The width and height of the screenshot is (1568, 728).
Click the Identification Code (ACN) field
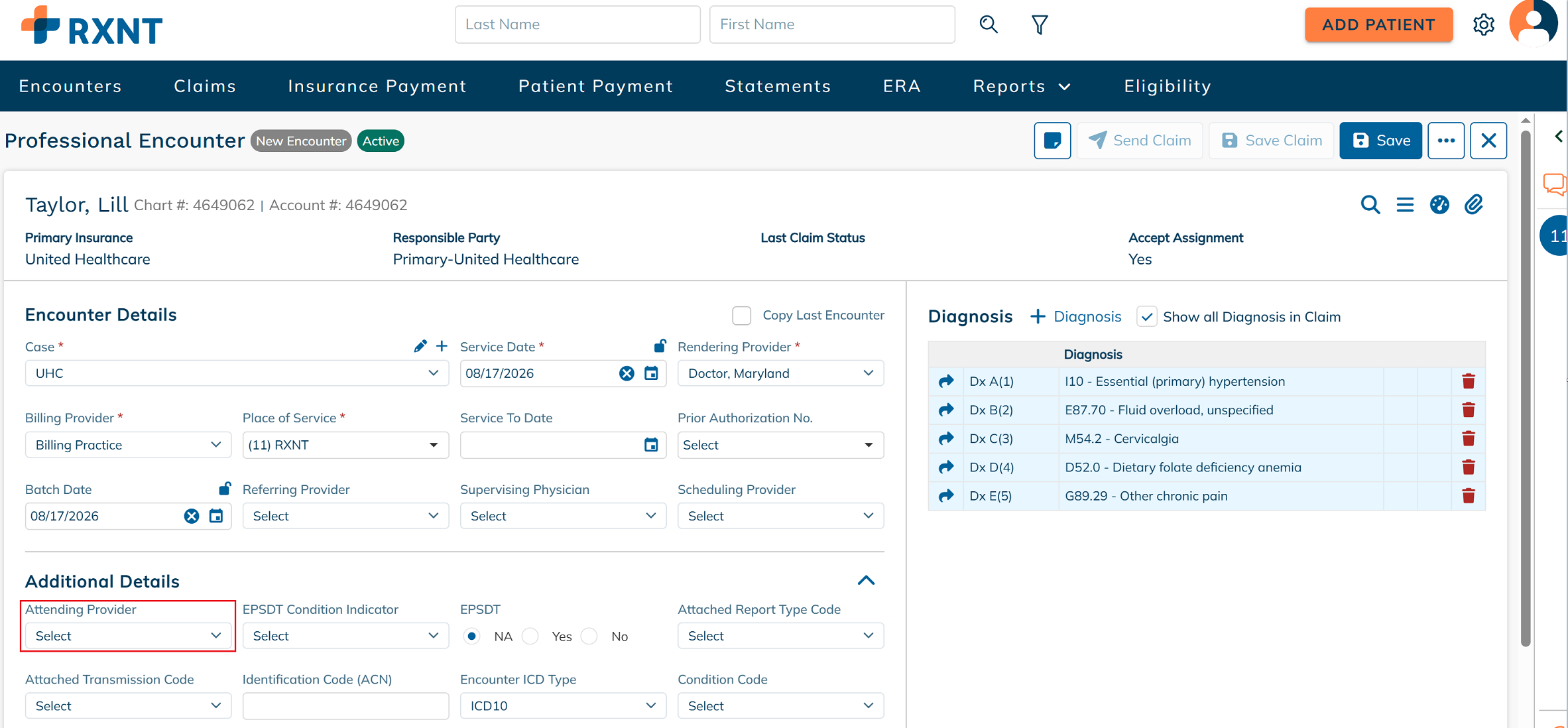pyautogui.click(x=345, y=706)
